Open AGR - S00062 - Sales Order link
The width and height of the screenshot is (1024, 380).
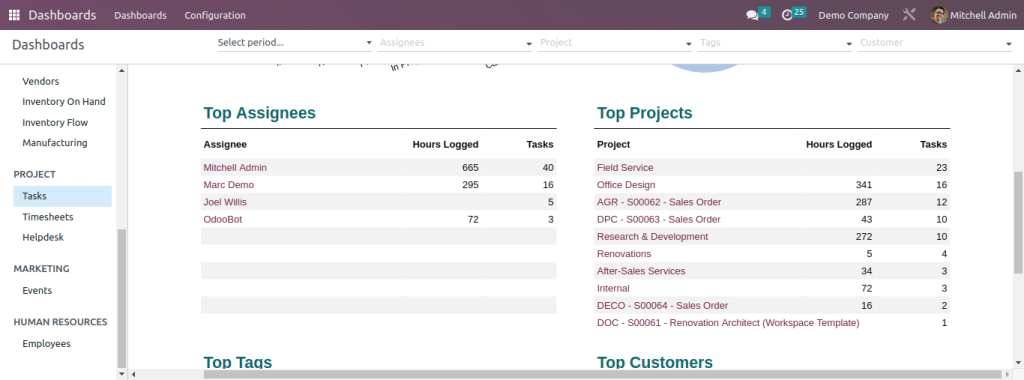coord(659,202)
